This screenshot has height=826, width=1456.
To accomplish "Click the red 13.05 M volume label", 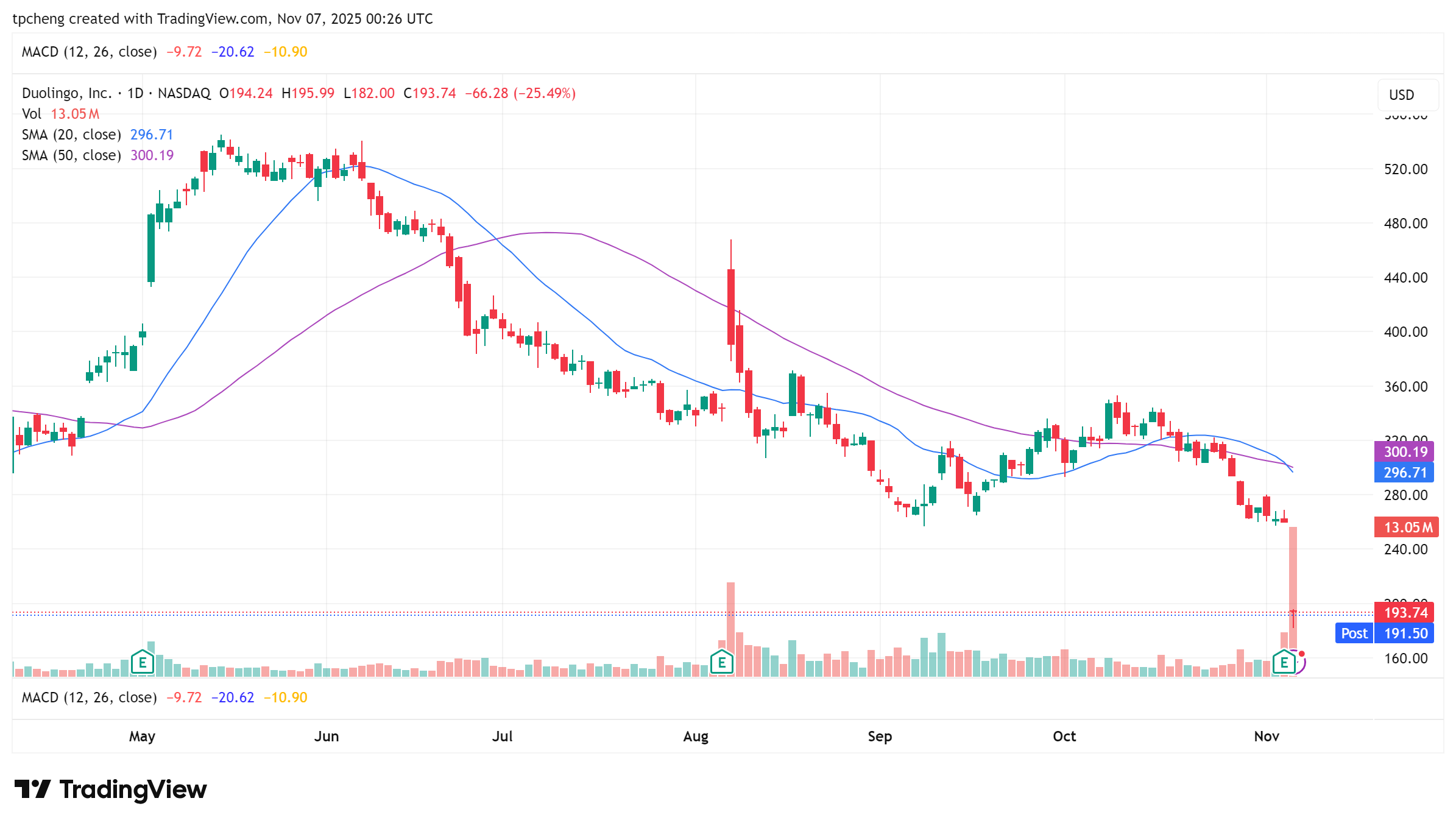I will coord(1407,527).
